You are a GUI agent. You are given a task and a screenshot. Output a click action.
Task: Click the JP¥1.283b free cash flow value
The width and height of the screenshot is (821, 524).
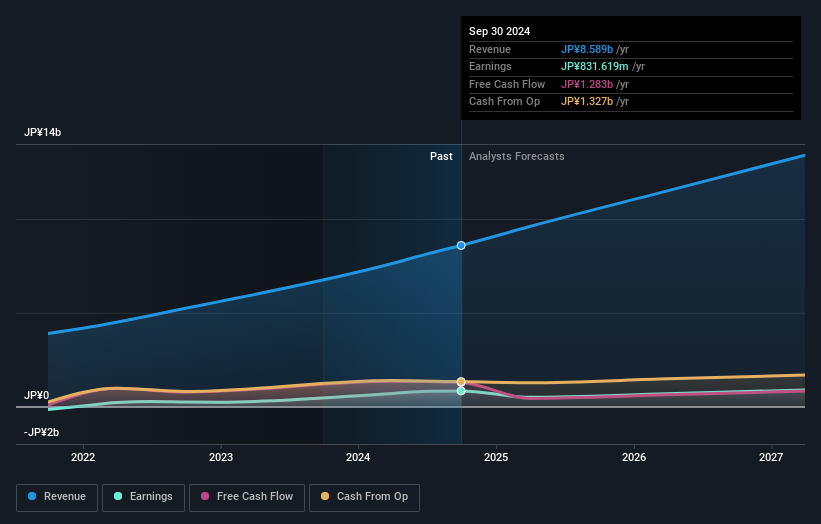pyautogui.click(x=587, y=84)
